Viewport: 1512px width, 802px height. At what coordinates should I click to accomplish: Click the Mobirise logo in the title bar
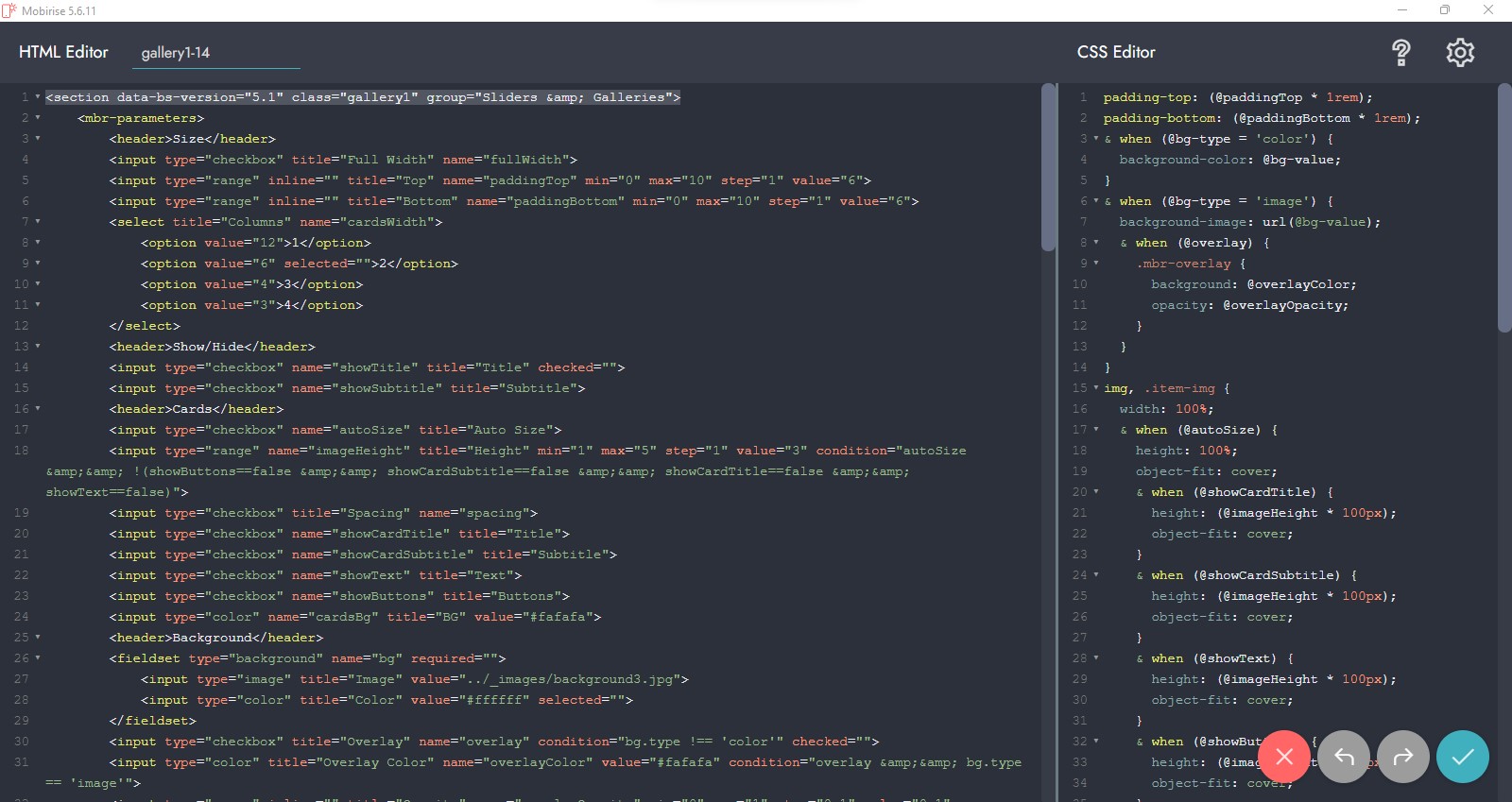pyautogui.click(x=9, y=10)
